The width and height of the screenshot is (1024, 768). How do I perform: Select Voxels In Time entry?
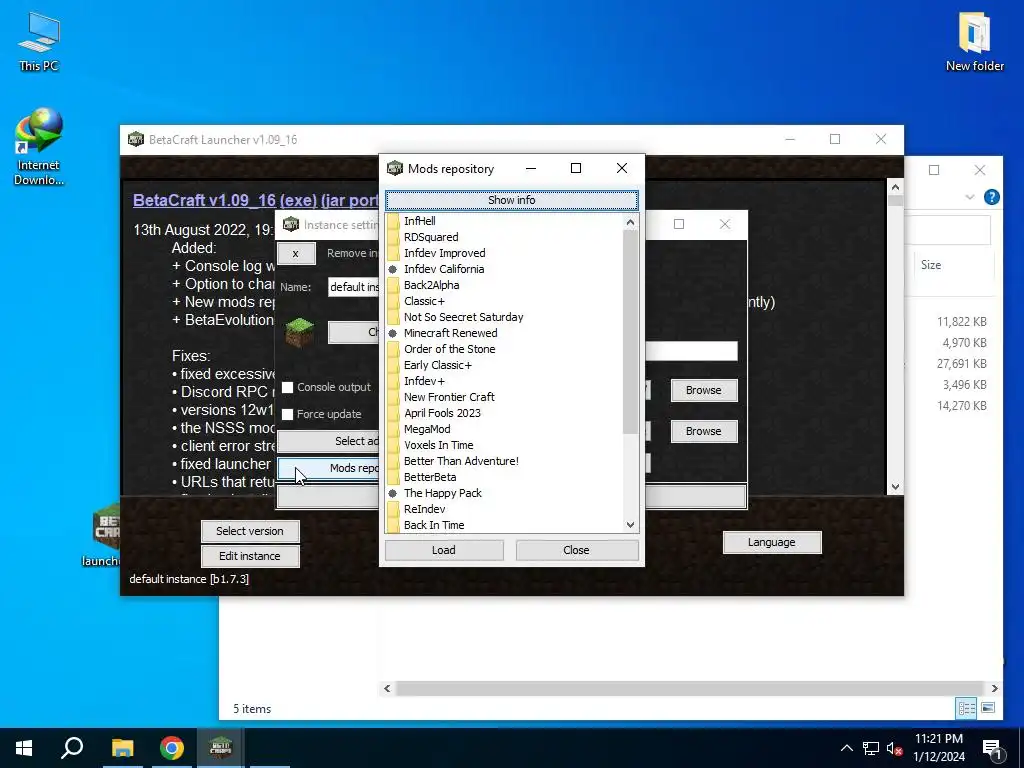[x=438, y=445]
